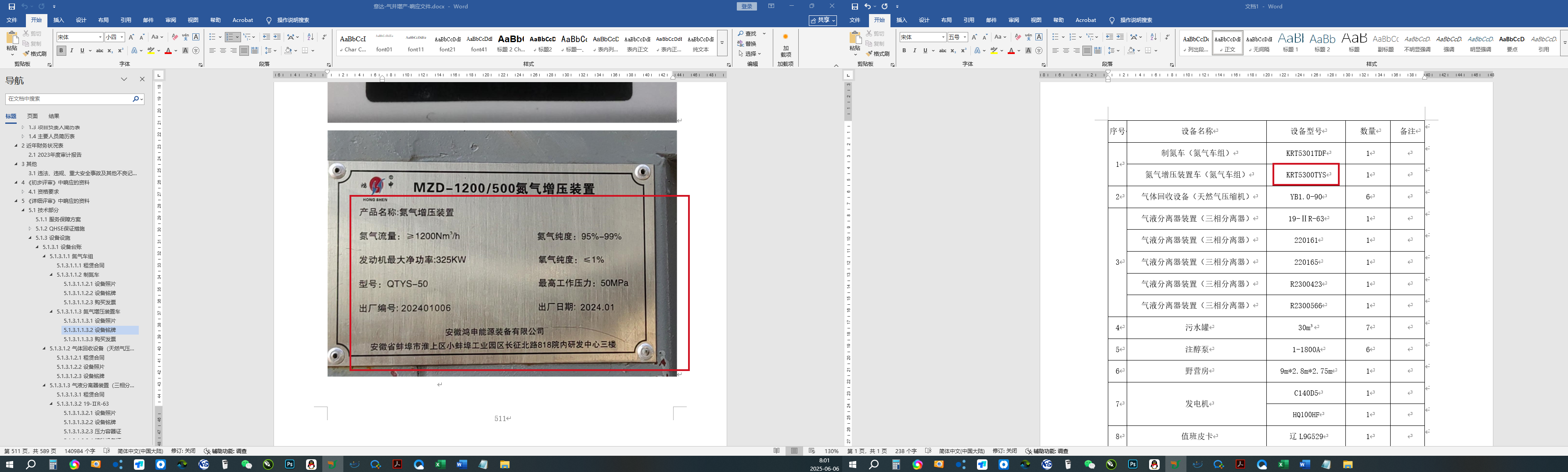The image size is (1568, 472).
Task: Open 插入 tab in left Word window
Action: (x=58, y=20)
